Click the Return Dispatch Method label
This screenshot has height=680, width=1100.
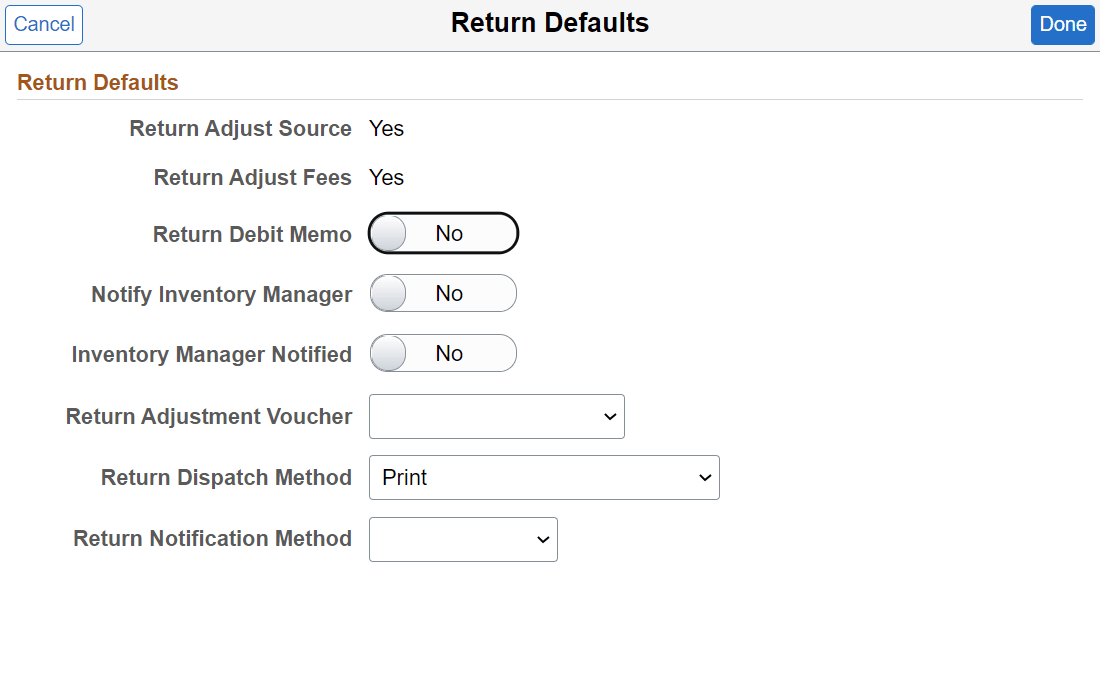(226, 477)
